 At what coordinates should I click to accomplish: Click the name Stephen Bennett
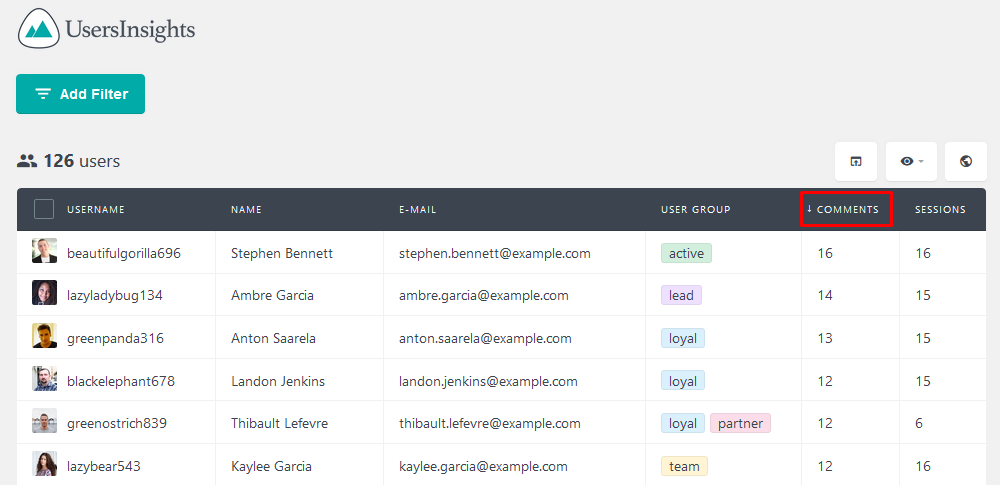point(282,253)
